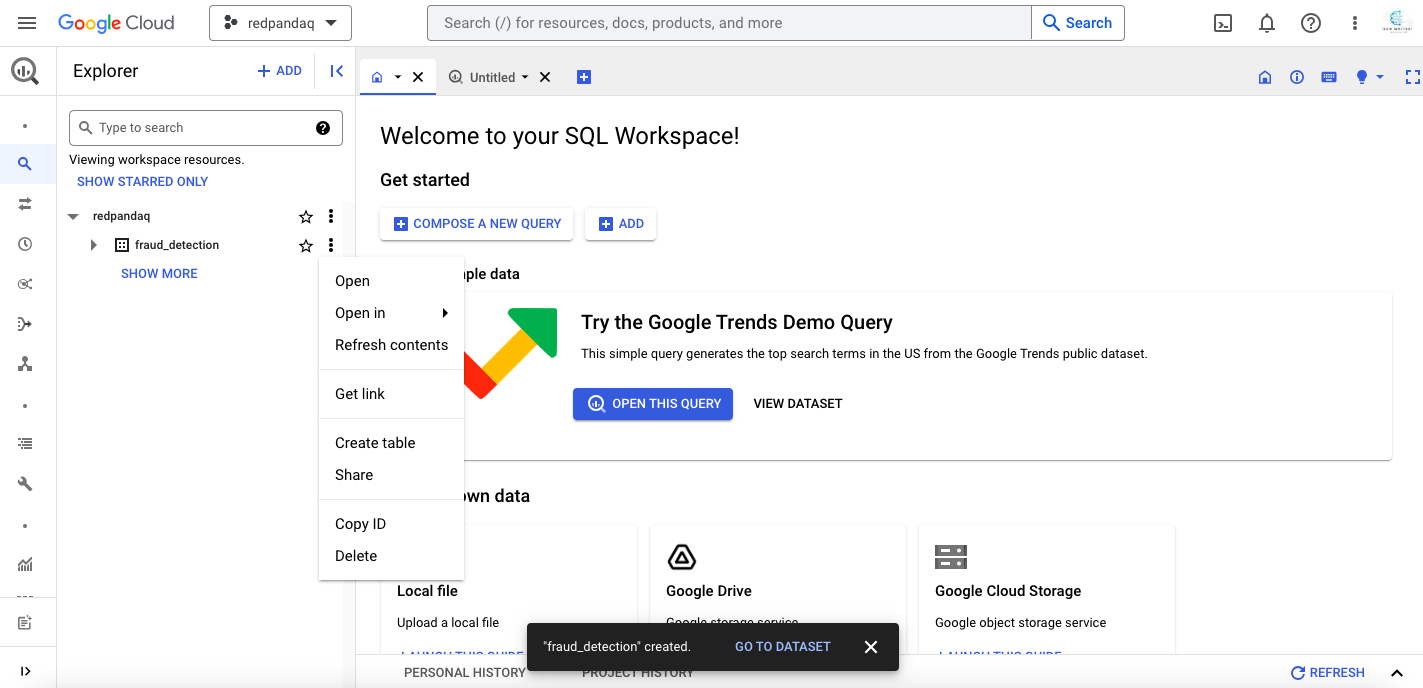
Task: Open SQL workspace magnifier icon in sidebar
Action: pos(25,164)
